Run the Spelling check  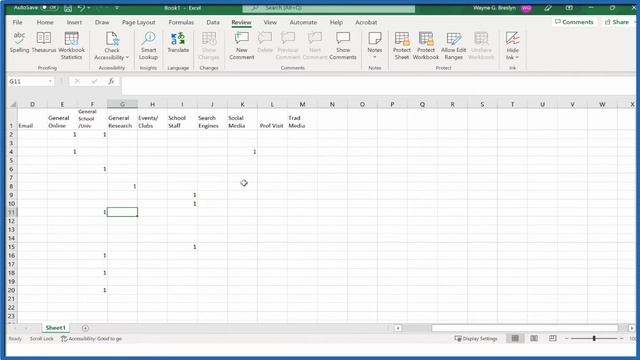19,42
